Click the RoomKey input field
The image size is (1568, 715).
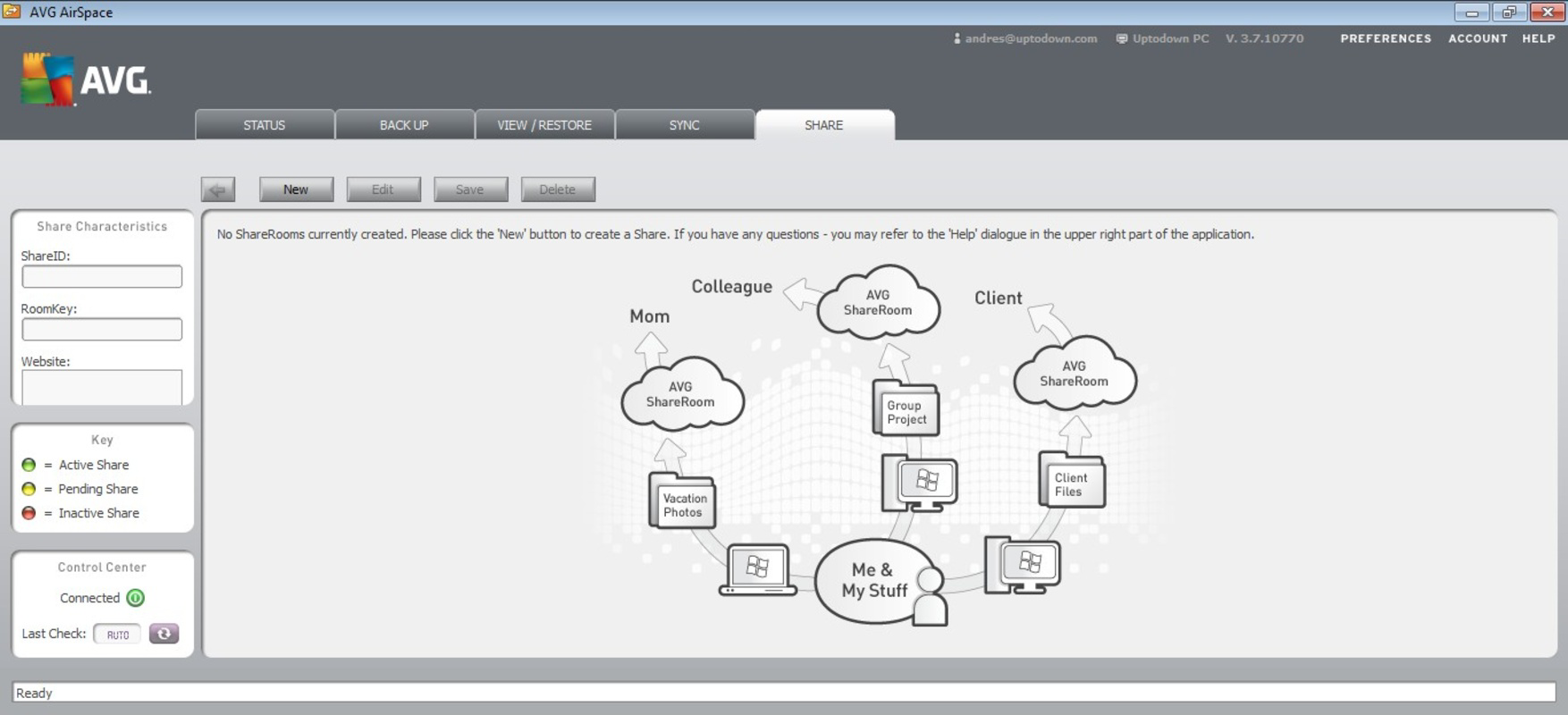(x=102, y=330)
